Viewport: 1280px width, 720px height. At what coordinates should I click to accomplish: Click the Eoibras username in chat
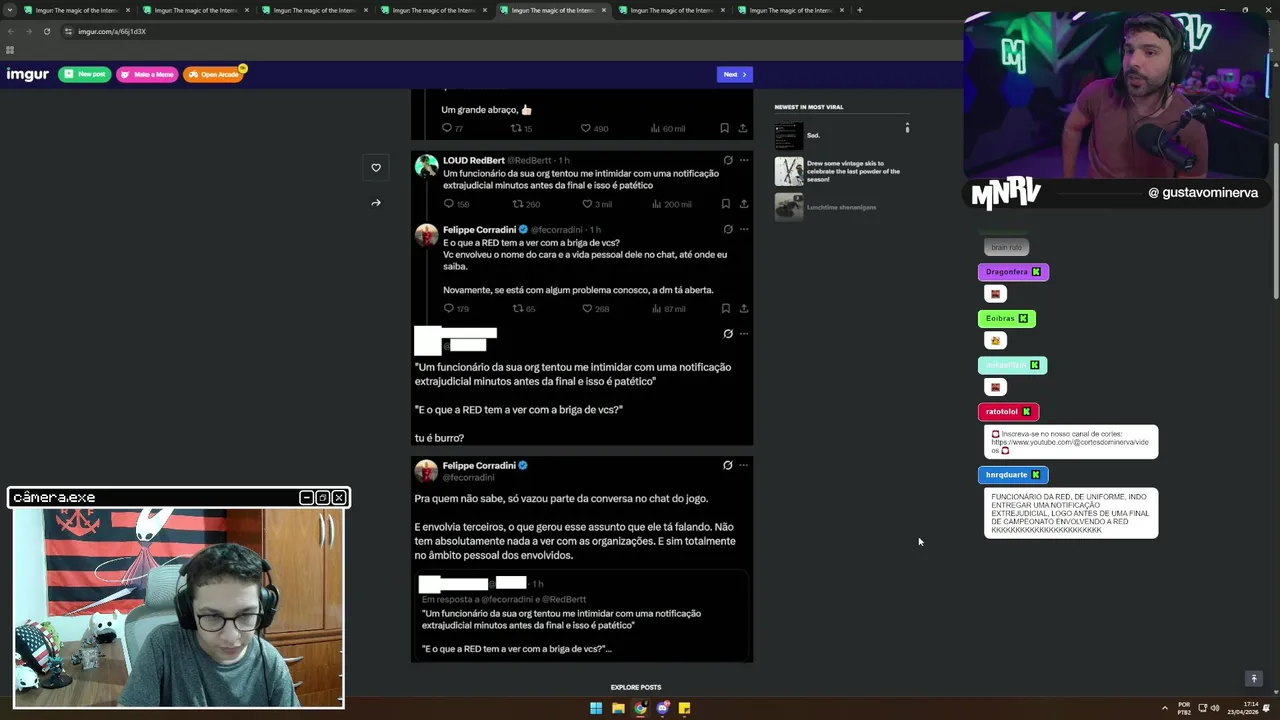point(1000,319)
